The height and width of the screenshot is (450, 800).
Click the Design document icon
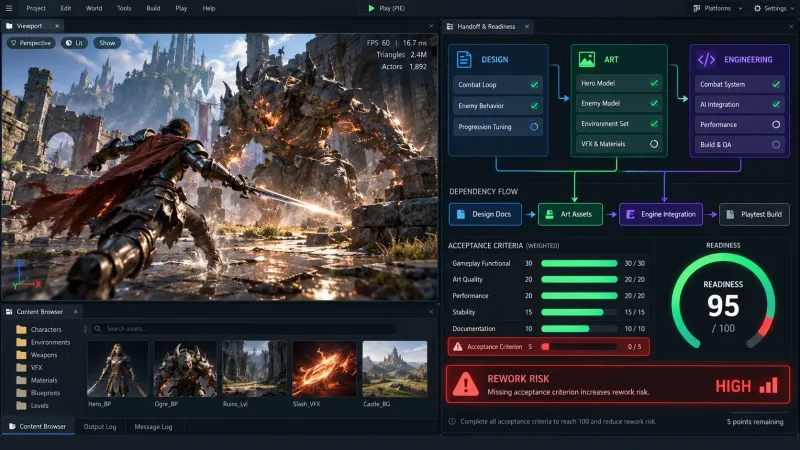(464, 60)
